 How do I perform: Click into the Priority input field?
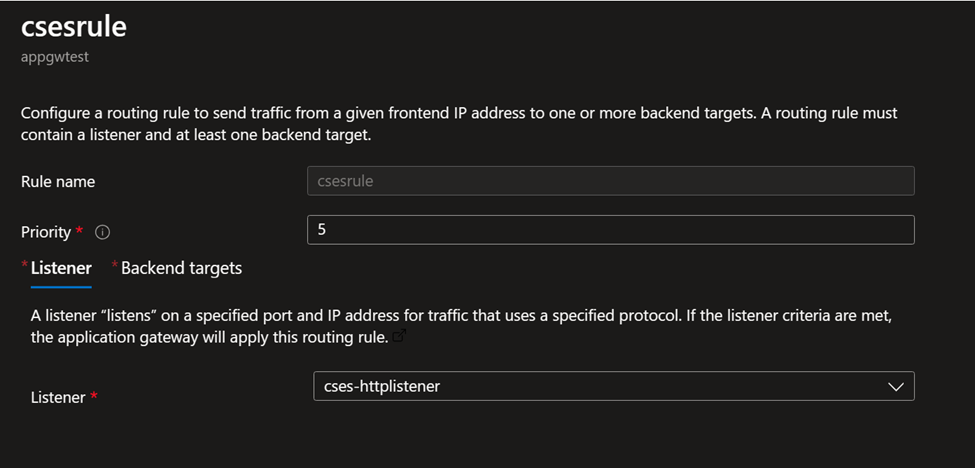point(610,230)
